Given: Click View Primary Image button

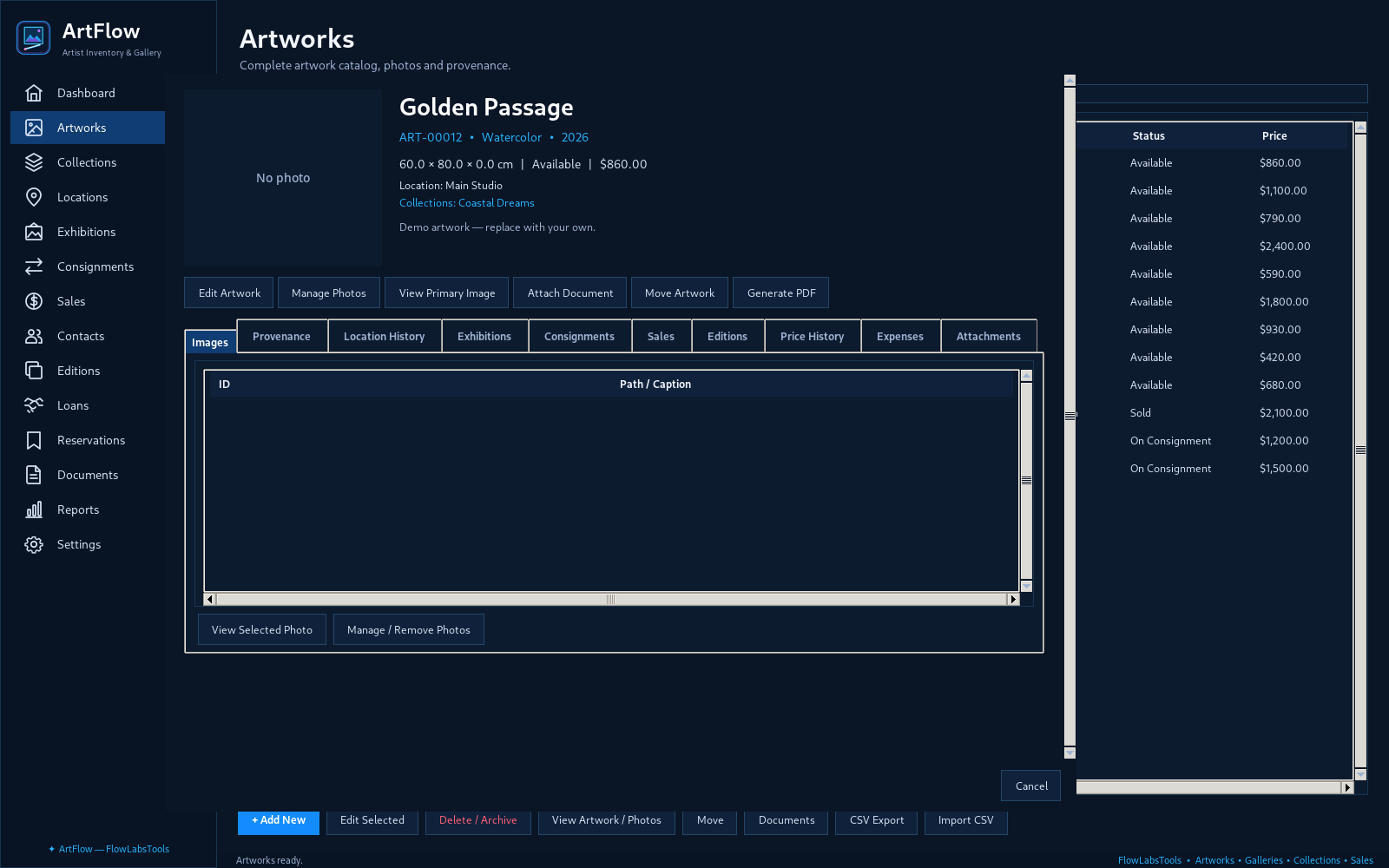Looking at the screenshot, I should 447,293.
